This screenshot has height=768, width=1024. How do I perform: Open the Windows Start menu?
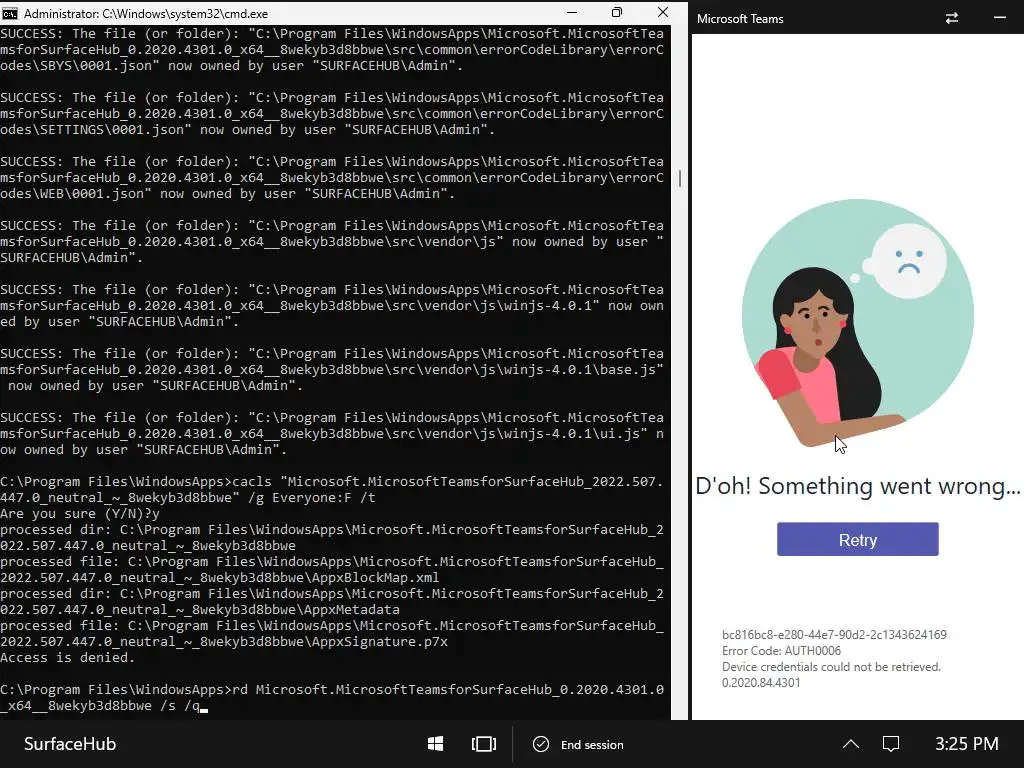(x=436, y=744)
